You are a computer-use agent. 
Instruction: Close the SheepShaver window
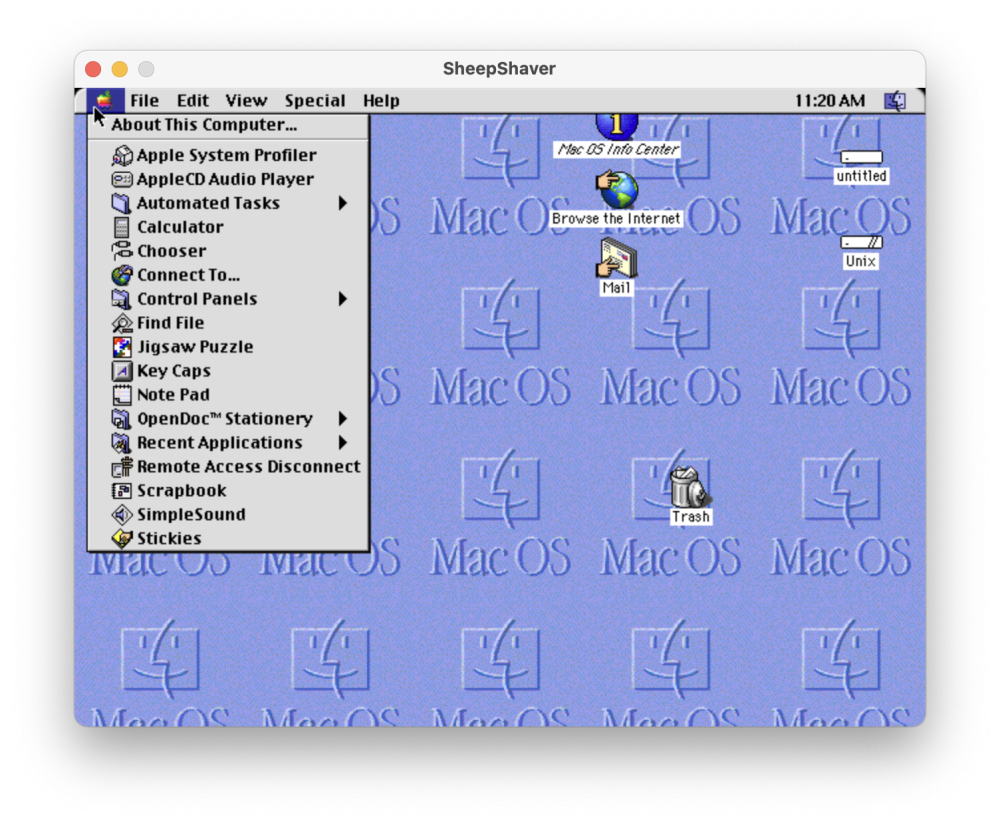[93, 69]
